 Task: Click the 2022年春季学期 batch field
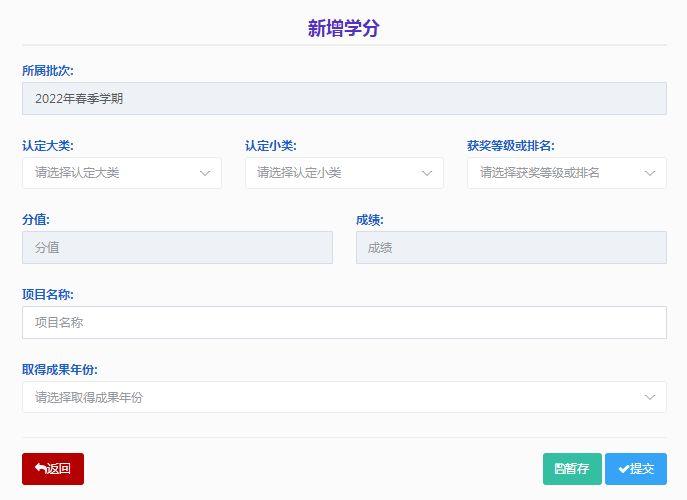pos(344,98)
